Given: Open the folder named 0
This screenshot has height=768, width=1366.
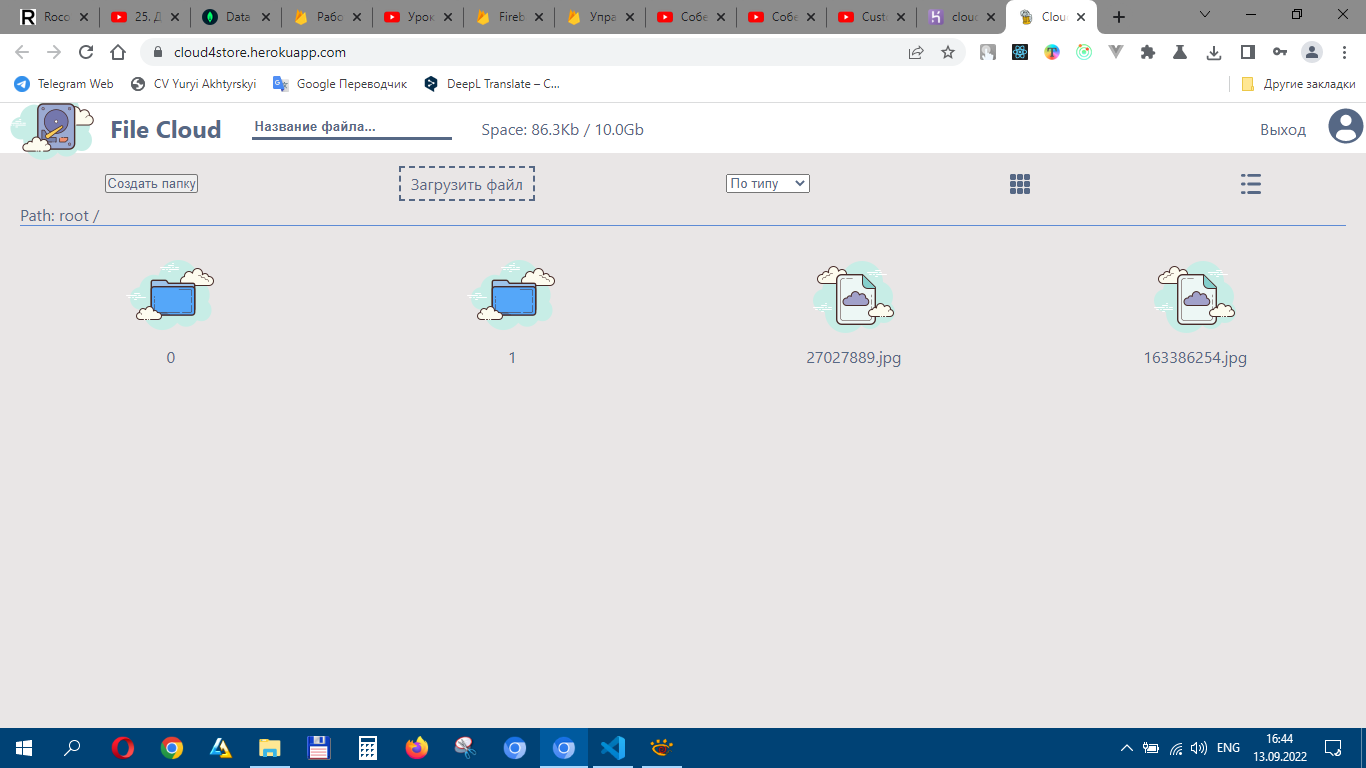Looking at the screenshot, I should pos(171,294).
